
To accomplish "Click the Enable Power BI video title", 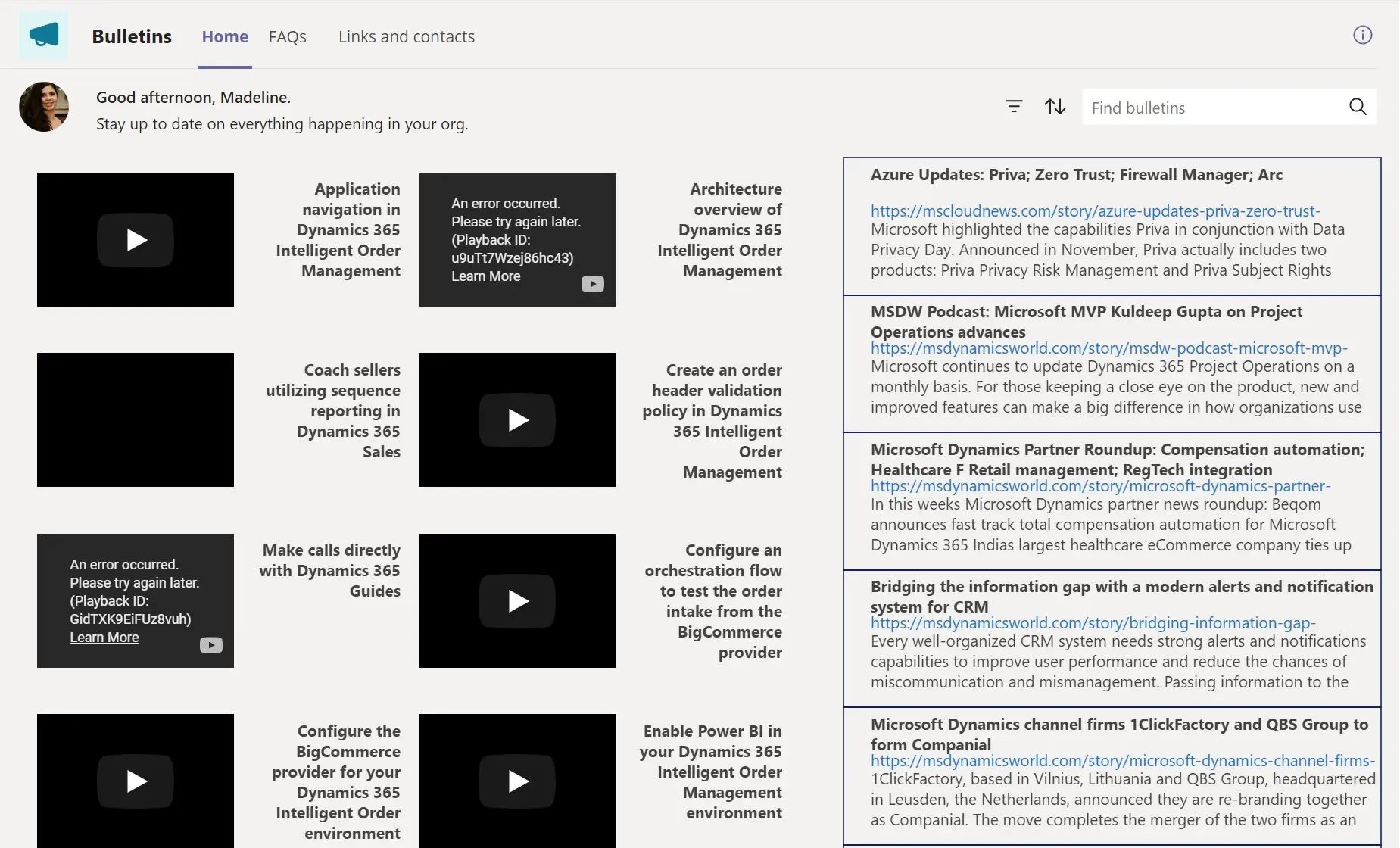I will (711, 772).
